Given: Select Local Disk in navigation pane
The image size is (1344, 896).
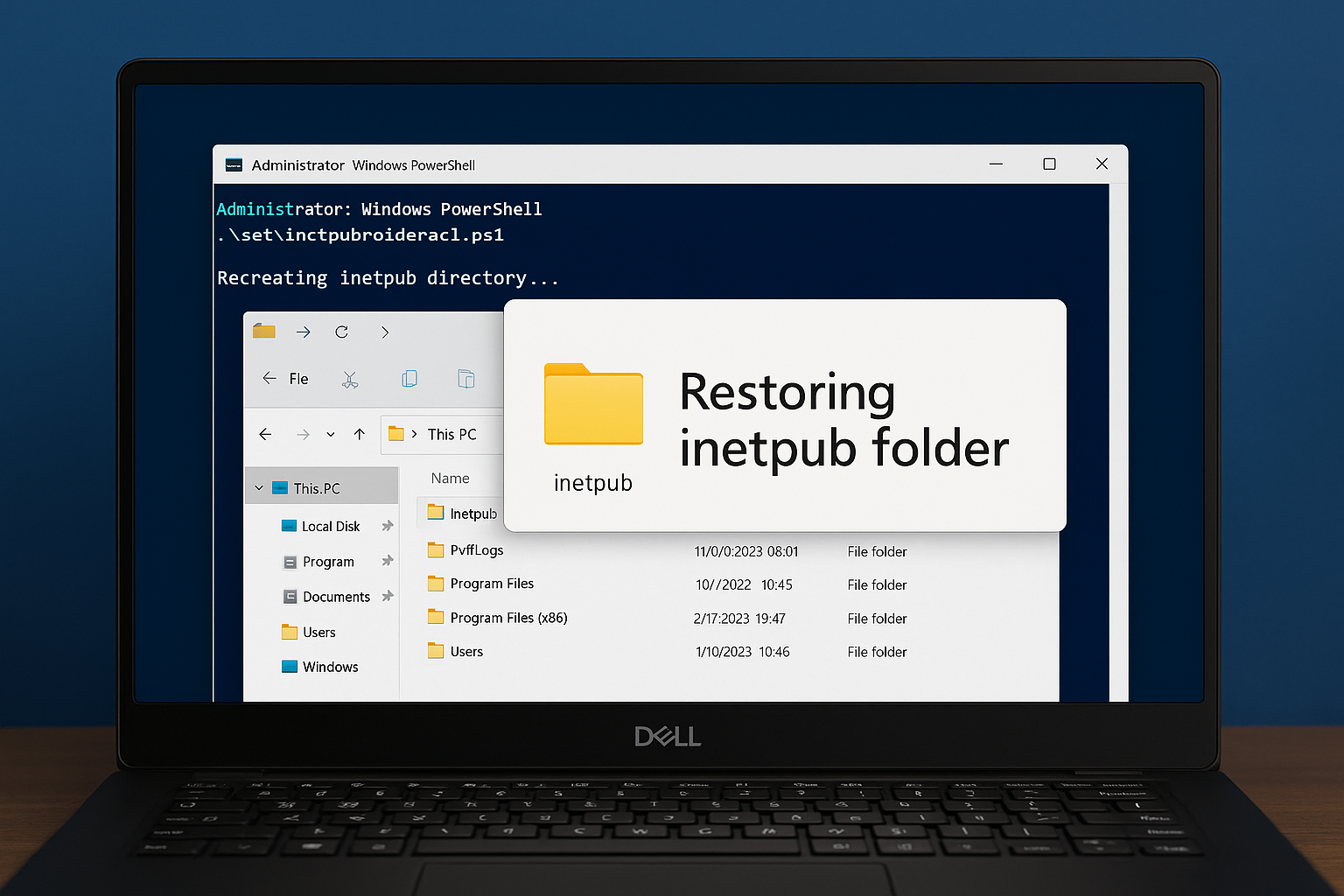Looking at the screenshot, I should (x=331, y=526).
